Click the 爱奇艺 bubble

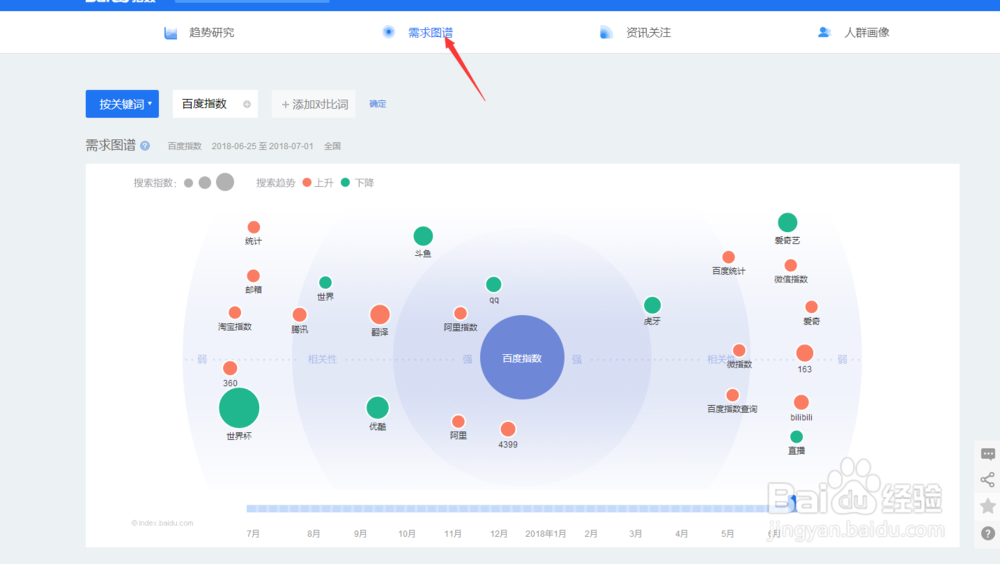[788, 222]
